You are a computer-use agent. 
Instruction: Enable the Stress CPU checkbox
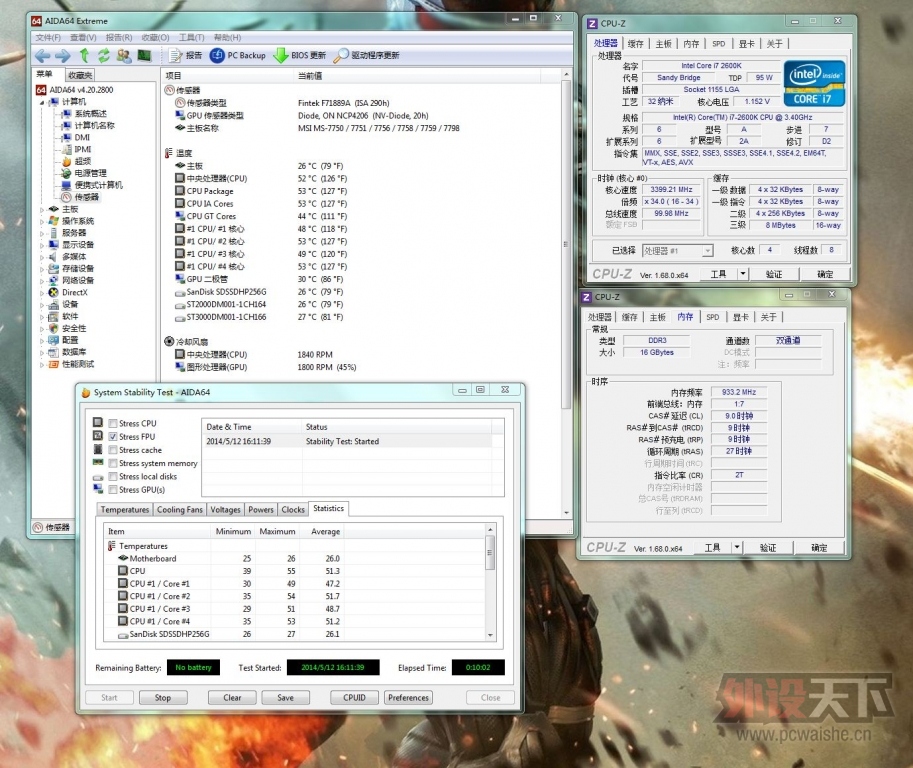coord(113,423)
